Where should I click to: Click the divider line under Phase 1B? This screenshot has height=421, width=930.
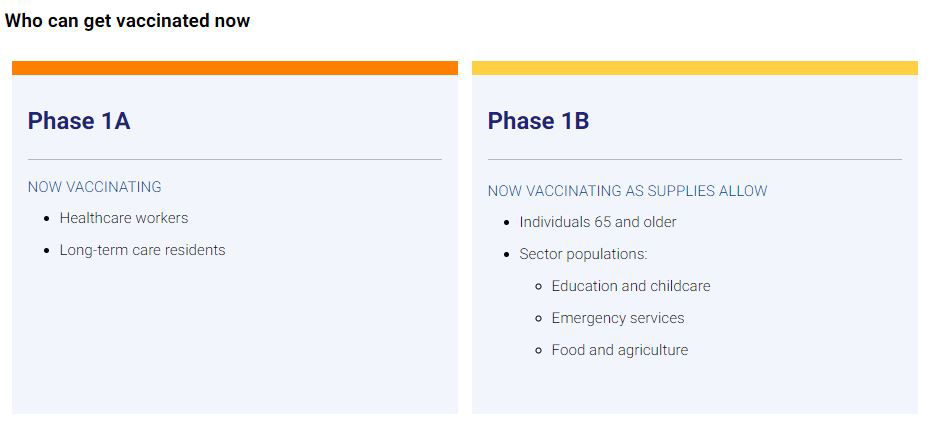coord(694,159)
